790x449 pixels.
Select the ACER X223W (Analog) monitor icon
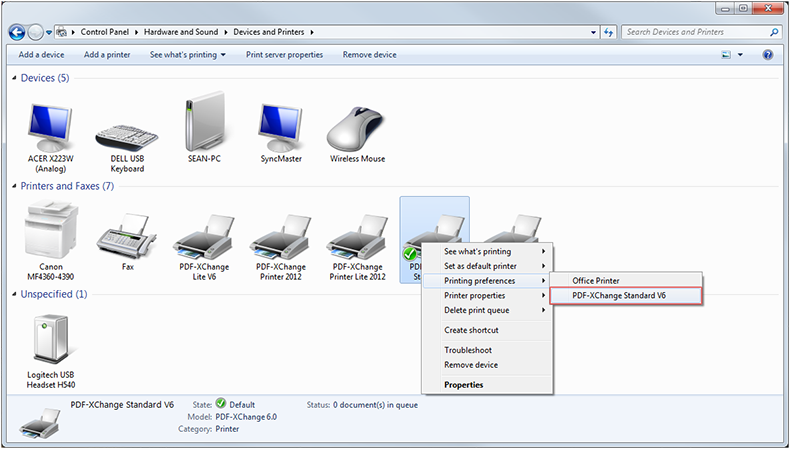50,129
